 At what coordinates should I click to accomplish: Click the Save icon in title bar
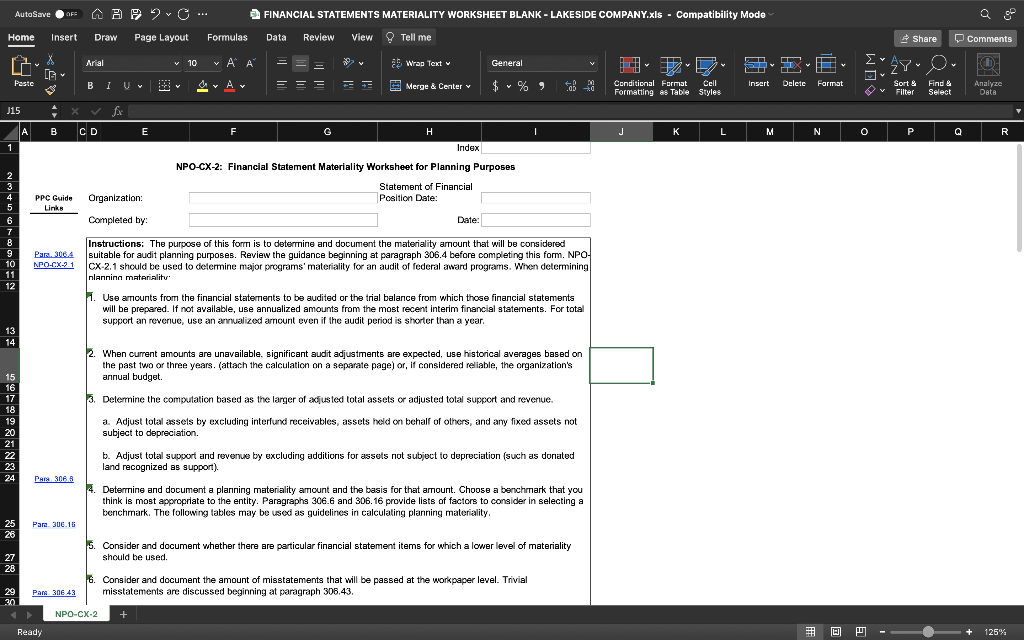(x=116, y=14)
